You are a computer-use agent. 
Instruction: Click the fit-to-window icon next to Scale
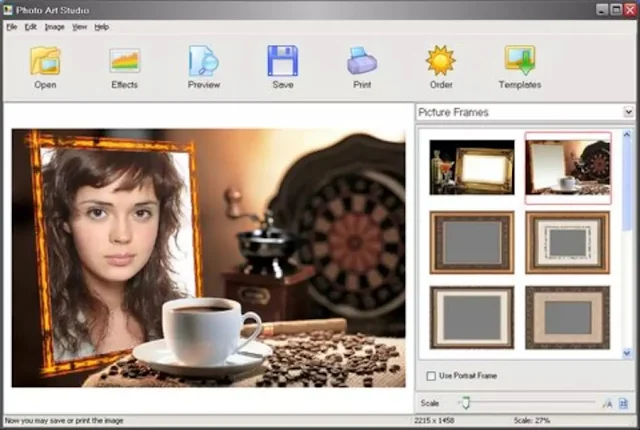623,403
